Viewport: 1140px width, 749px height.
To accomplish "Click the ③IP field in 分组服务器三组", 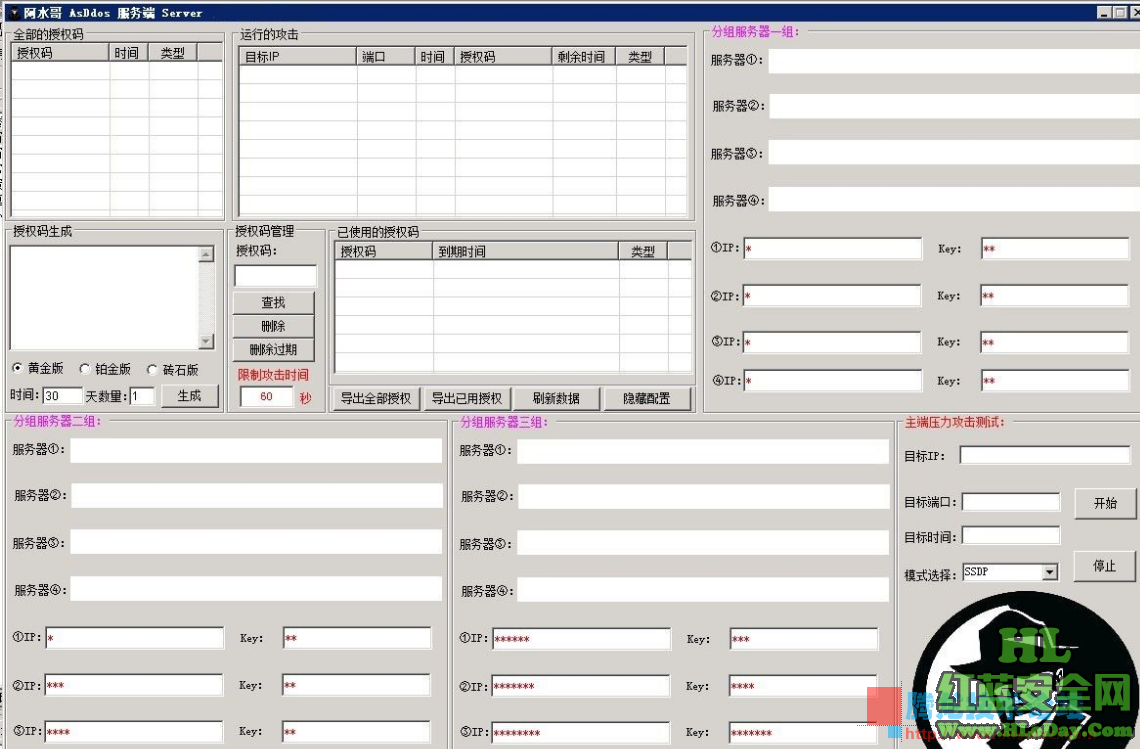I will (581, 732).
